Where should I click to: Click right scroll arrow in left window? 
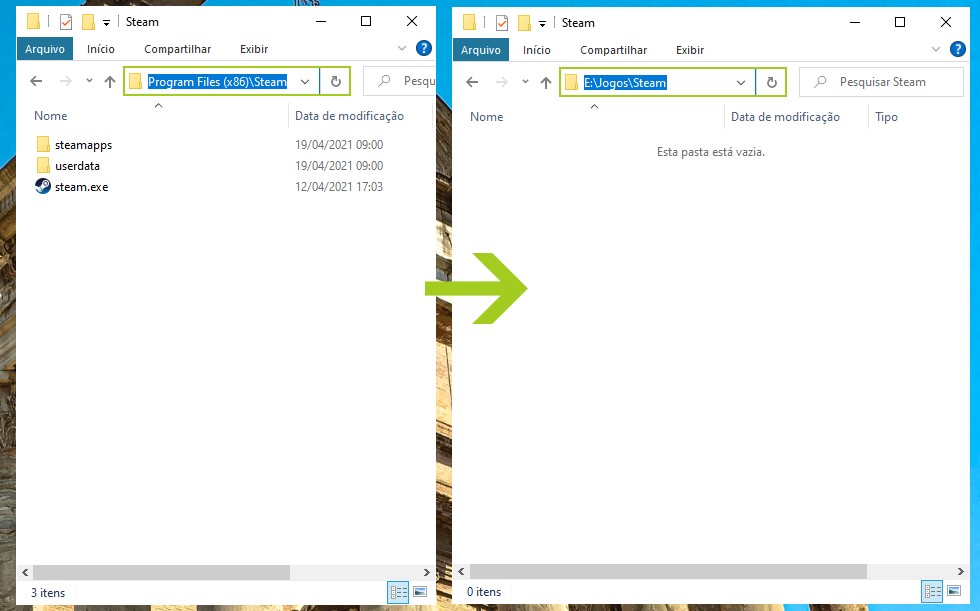pyautogui.click(x=427, y=572)
